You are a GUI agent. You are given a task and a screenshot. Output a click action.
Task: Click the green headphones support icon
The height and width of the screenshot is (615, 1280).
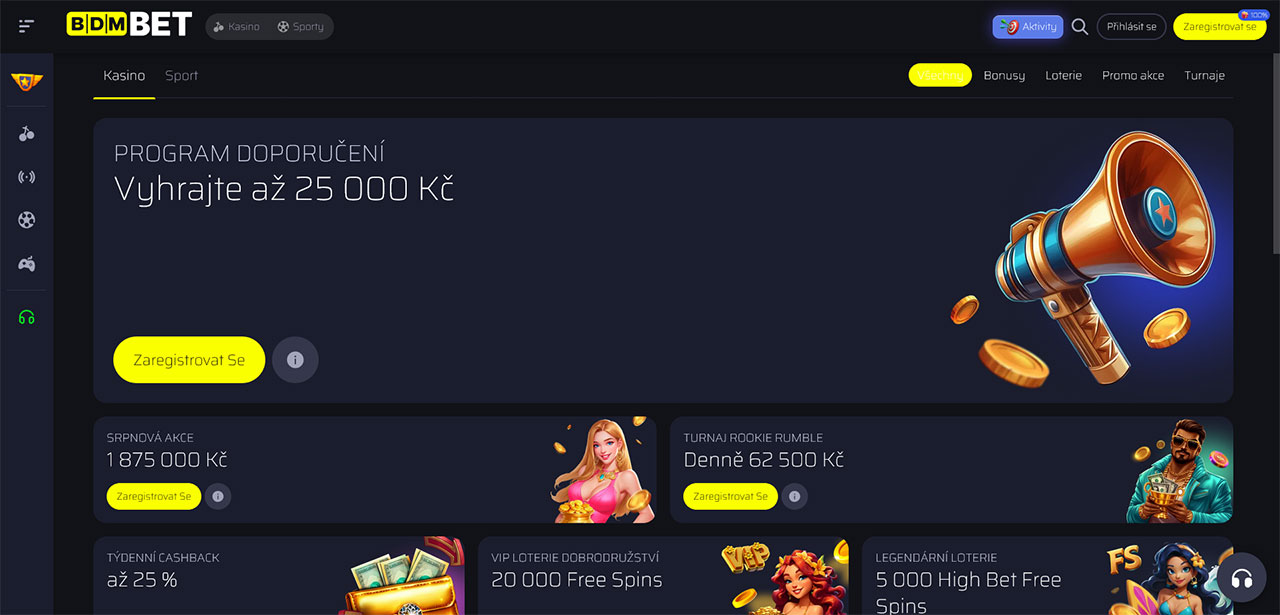27,318
